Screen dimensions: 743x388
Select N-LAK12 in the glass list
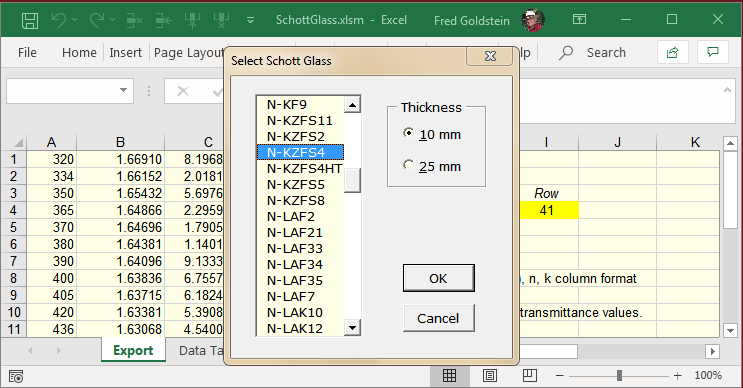pos(300,328)
